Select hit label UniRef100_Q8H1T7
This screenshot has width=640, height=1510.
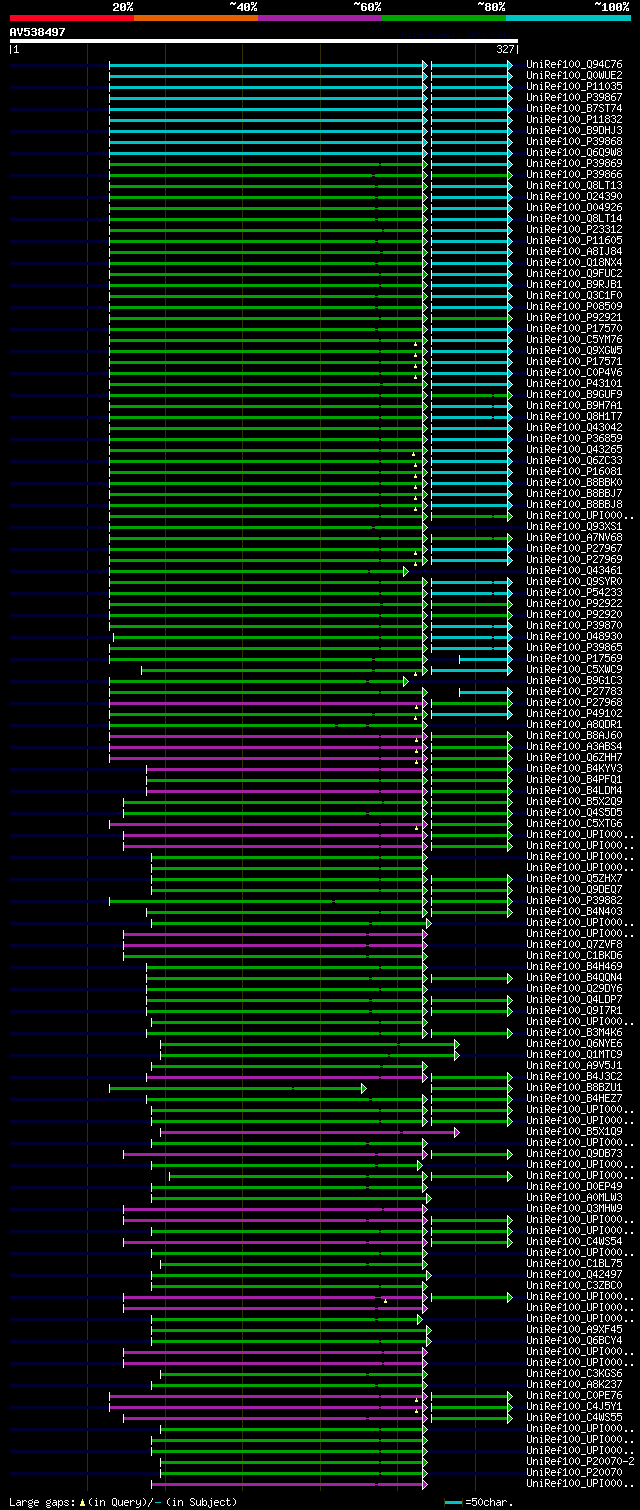(x=574, y=416)
